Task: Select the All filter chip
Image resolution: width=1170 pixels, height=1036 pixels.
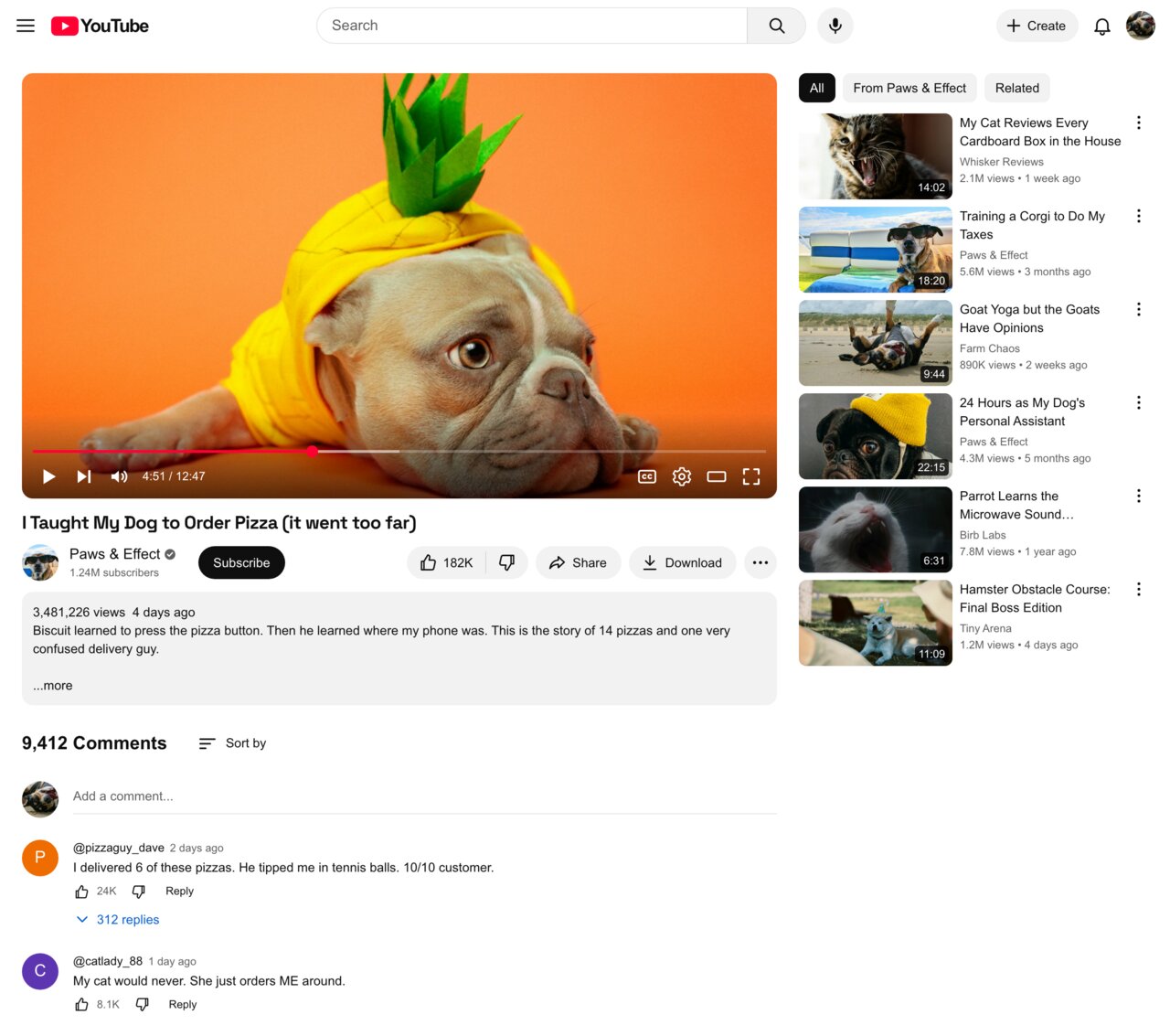Action: 817,88
